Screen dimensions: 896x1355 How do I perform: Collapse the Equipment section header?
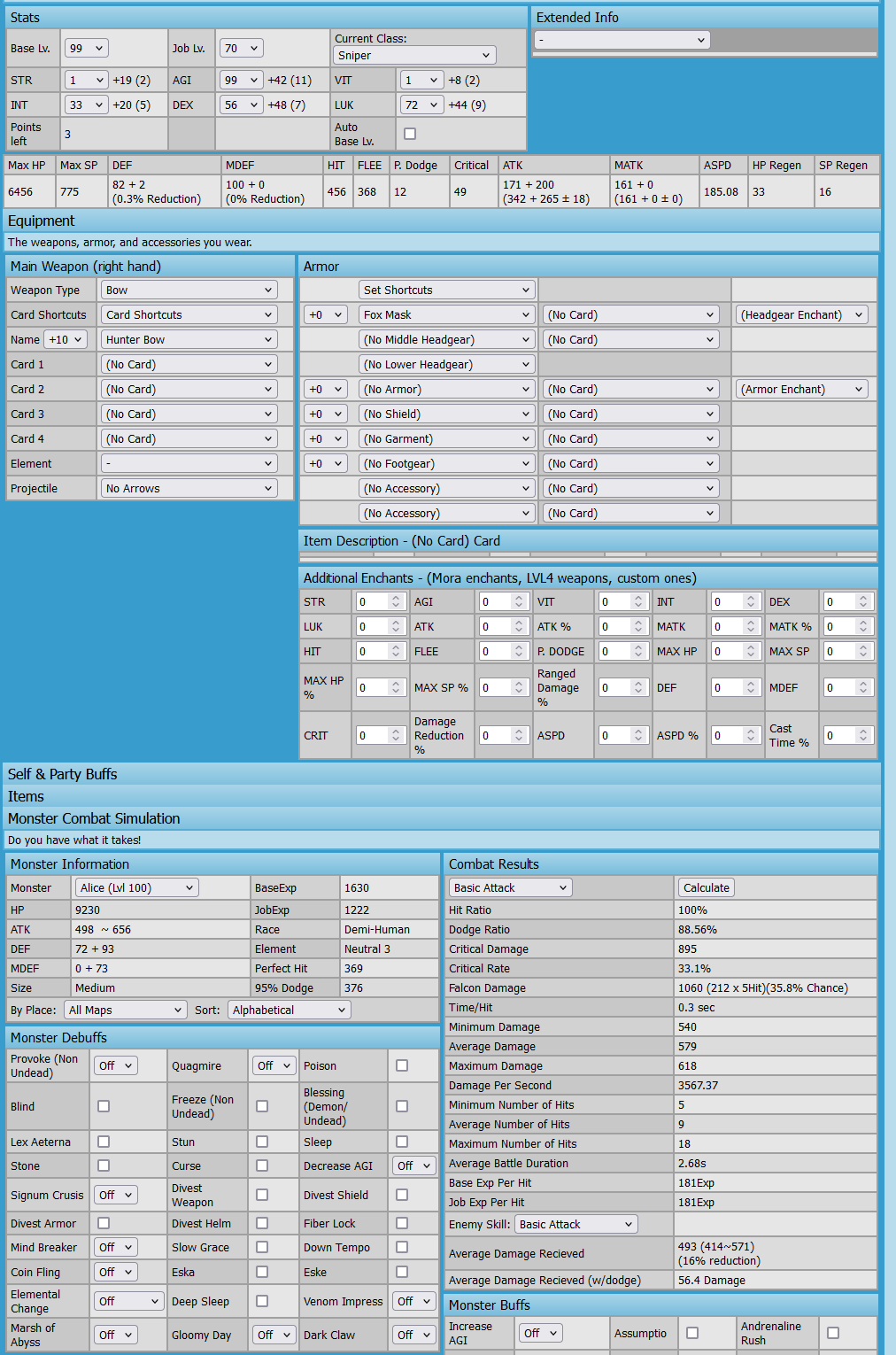(x=442, y=221)
